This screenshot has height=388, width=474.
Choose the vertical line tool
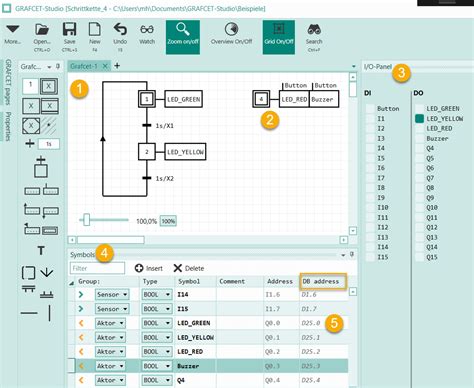[49, 313]
